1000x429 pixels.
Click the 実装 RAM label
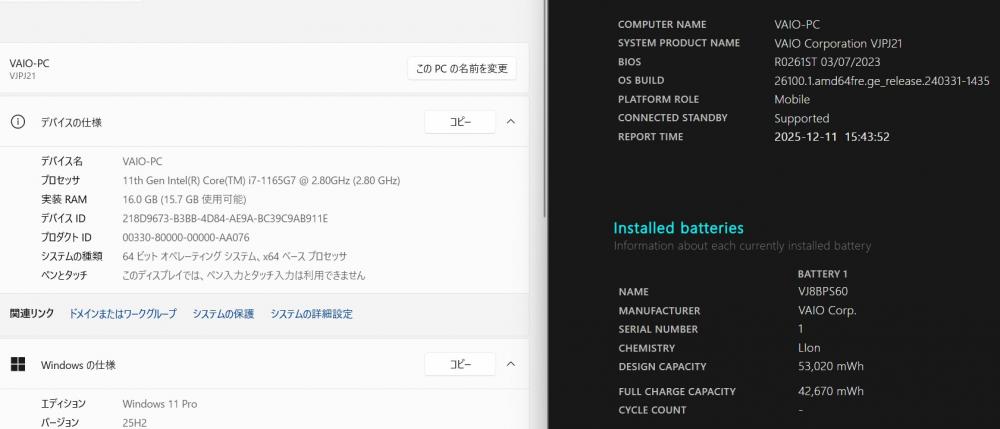coord(64,200)
